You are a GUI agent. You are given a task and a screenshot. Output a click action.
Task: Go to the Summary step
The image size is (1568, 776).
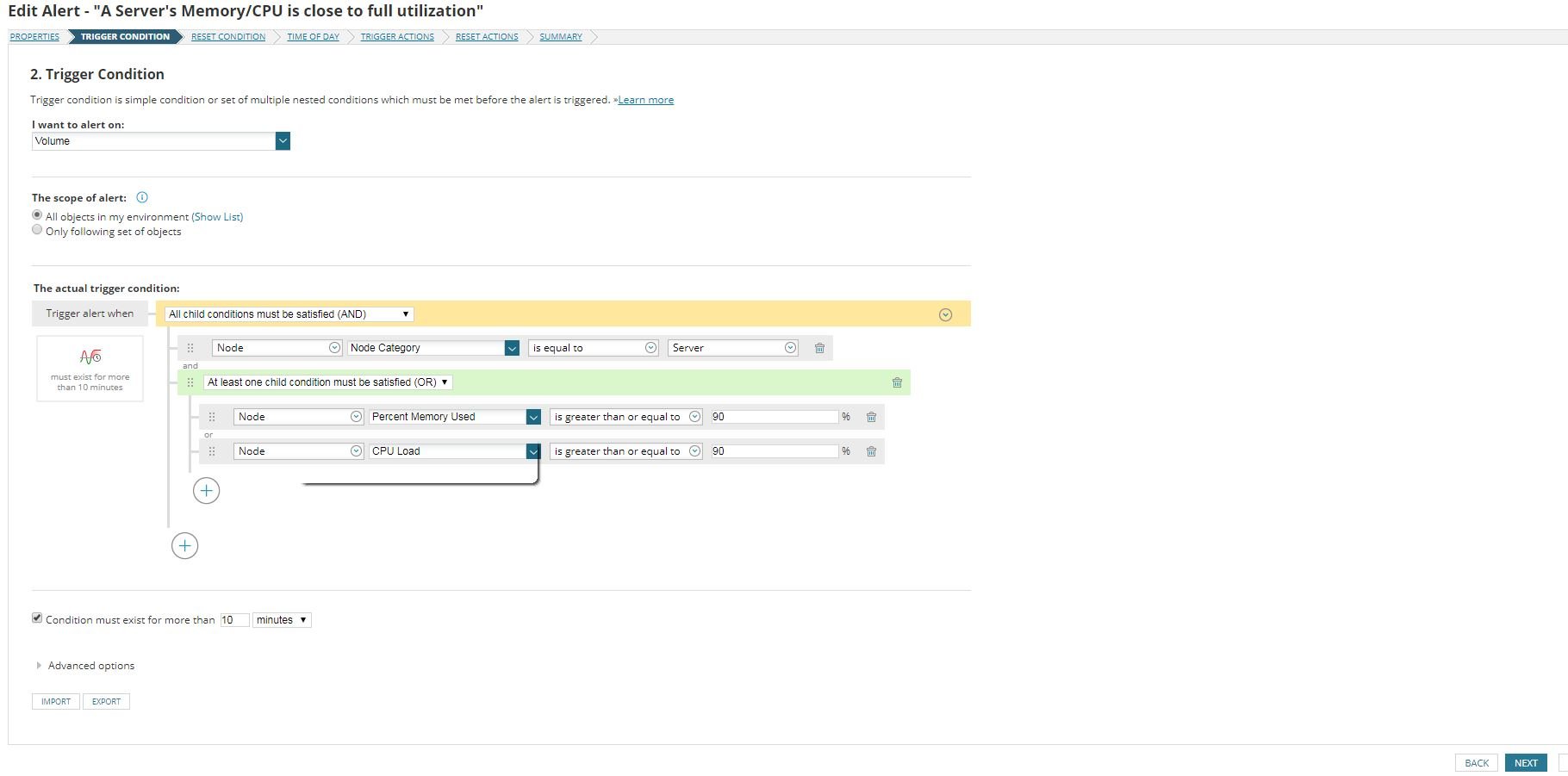(x=561, y=37)
